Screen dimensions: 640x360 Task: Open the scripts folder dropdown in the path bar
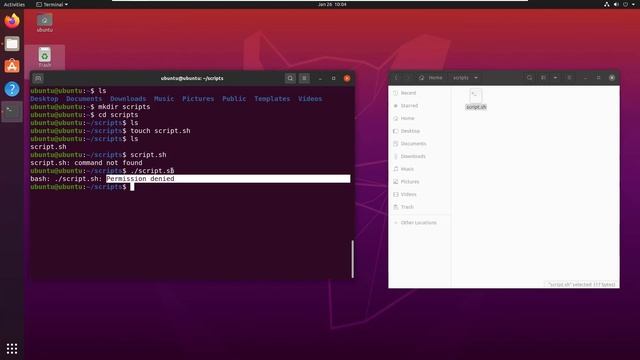[x=465, y=78]
